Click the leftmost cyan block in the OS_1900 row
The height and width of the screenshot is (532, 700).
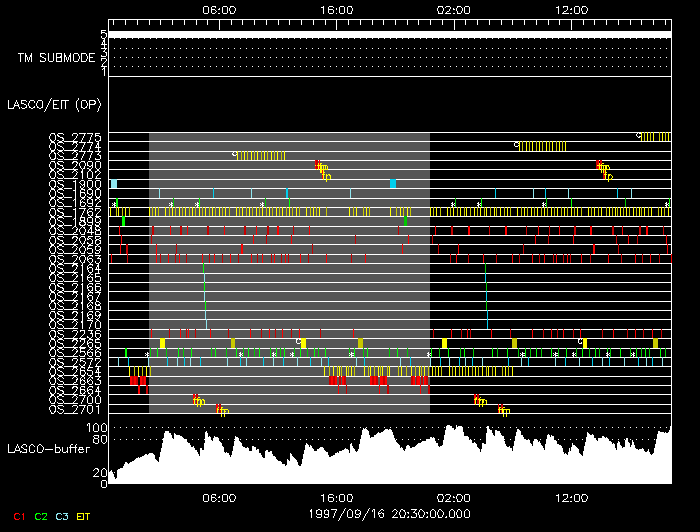pyautogui.click(x=114, y=184)
